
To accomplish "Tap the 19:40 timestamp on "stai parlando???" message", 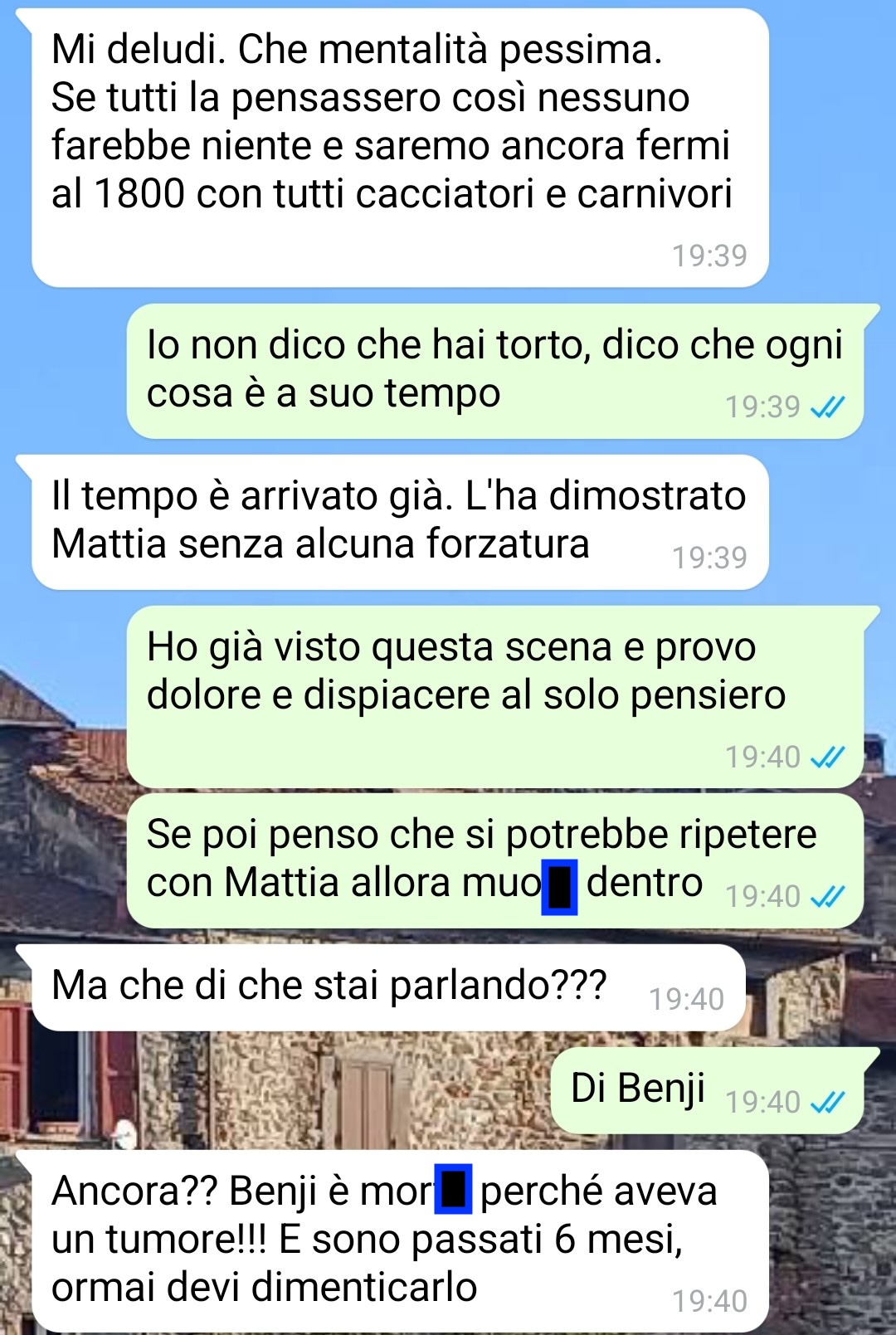I will coord(686,999).
